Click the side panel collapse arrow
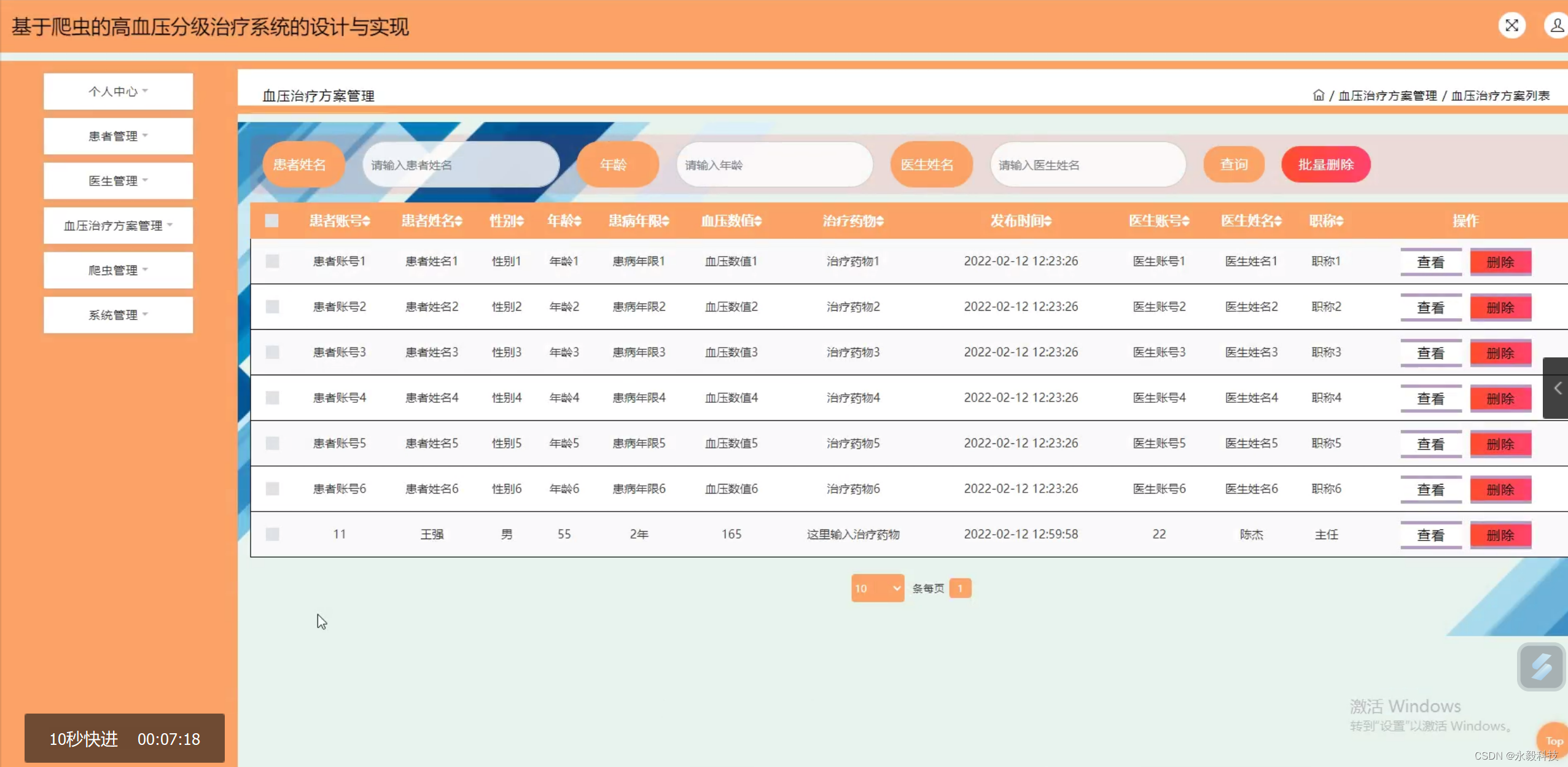Viewport: 1568px width, 767px height. pyautogui.click(x=1557, y=388)
